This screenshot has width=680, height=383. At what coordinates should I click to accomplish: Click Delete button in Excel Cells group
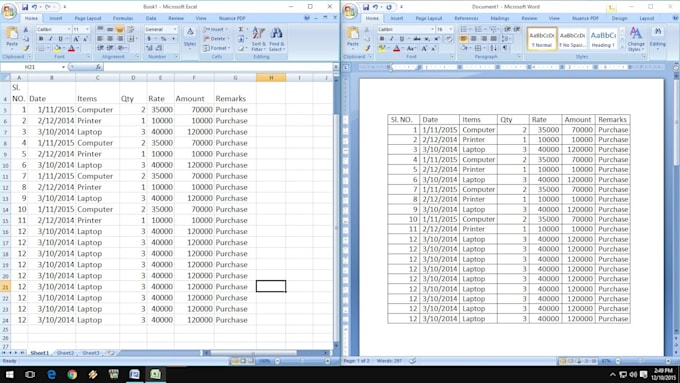coord(216,39)
